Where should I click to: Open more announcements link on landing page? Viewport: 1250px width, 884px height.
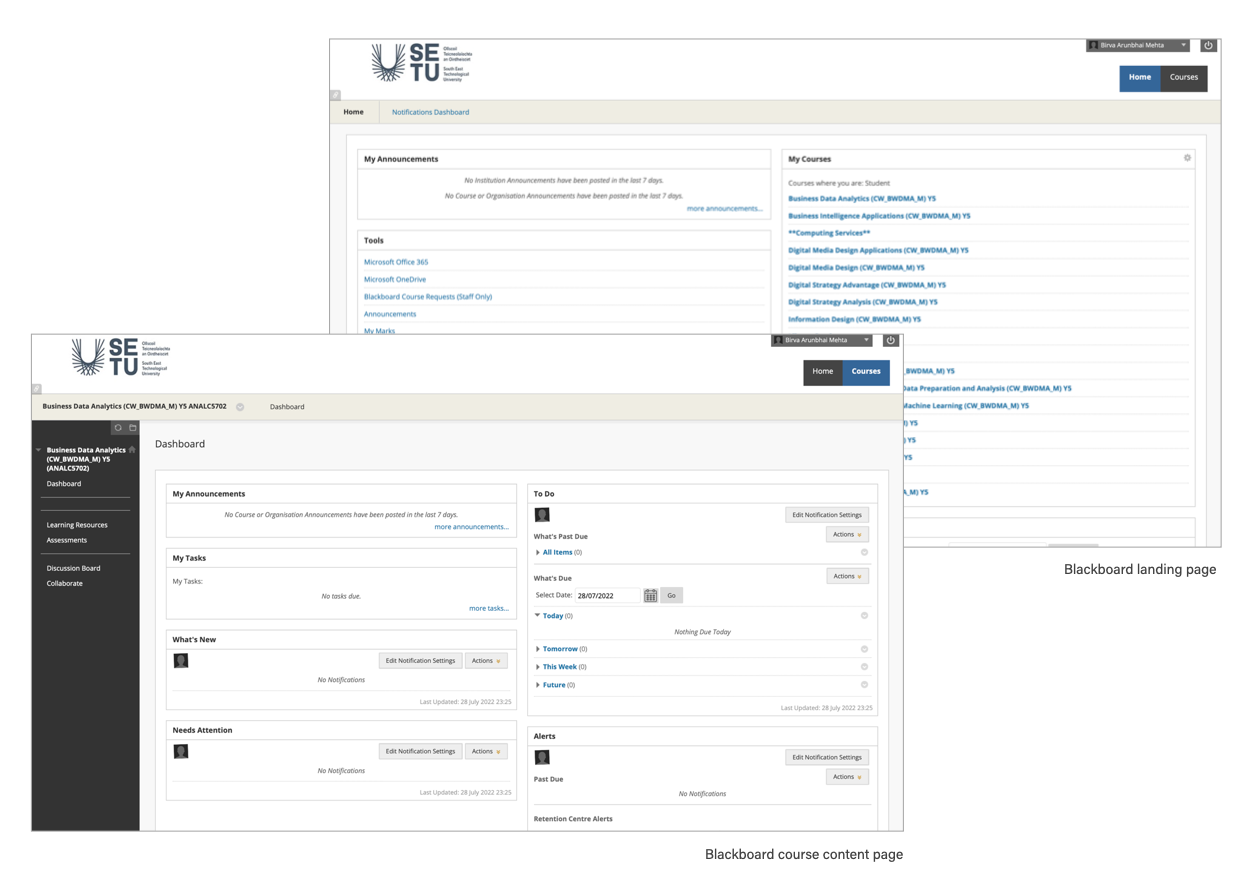[724, 209]
